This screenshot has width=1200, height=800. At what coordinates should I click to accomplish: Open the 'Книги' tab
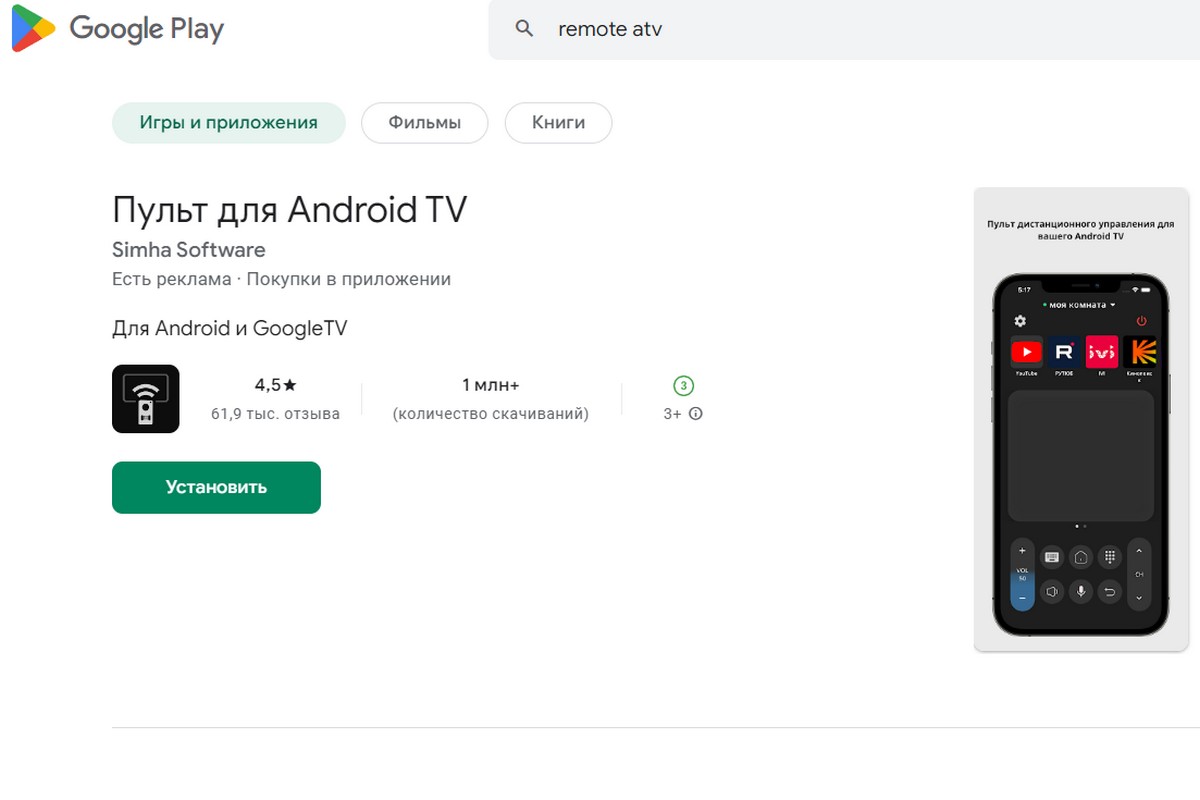(558, 123)
